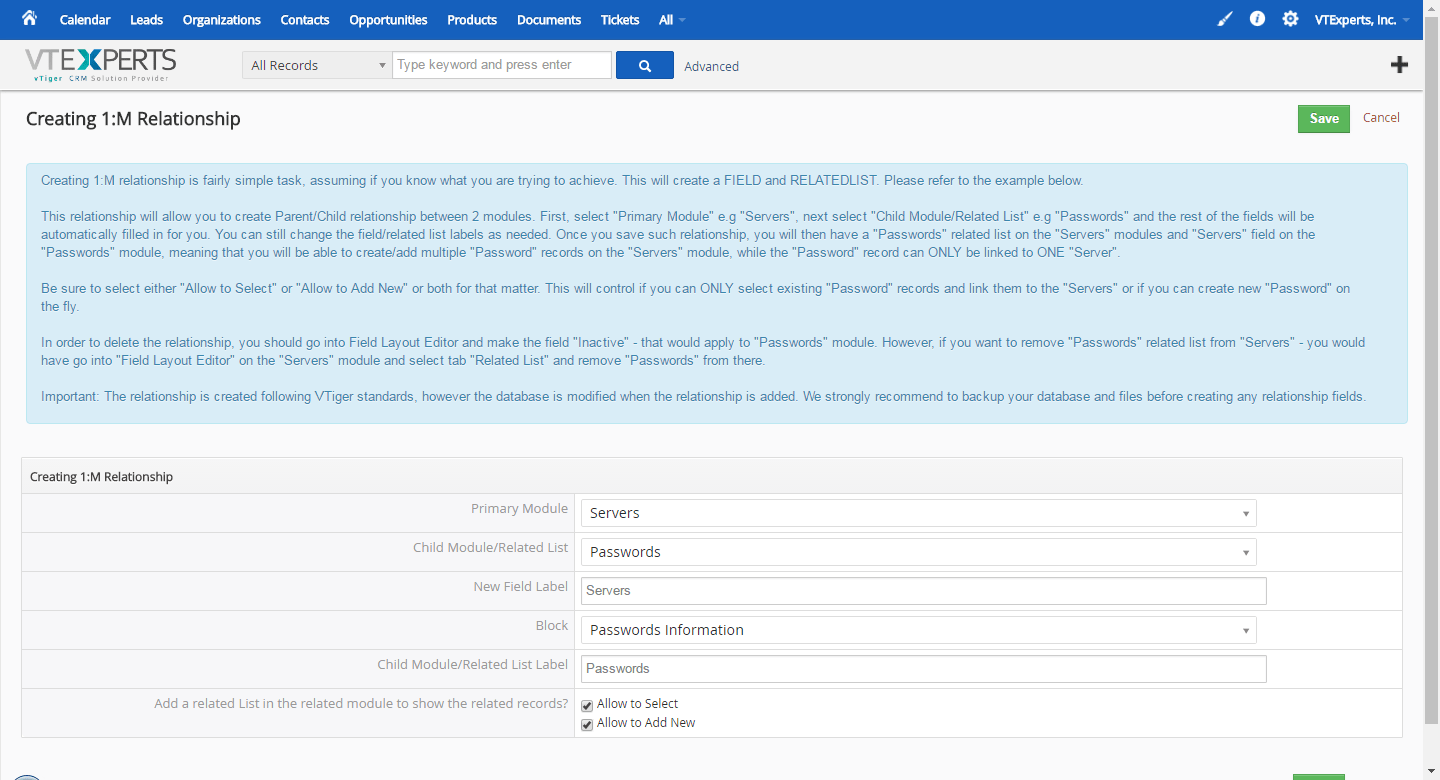1440x780 pixels.
Task: Select the pencil customize icon
Action: click(x=1224, y=18)
